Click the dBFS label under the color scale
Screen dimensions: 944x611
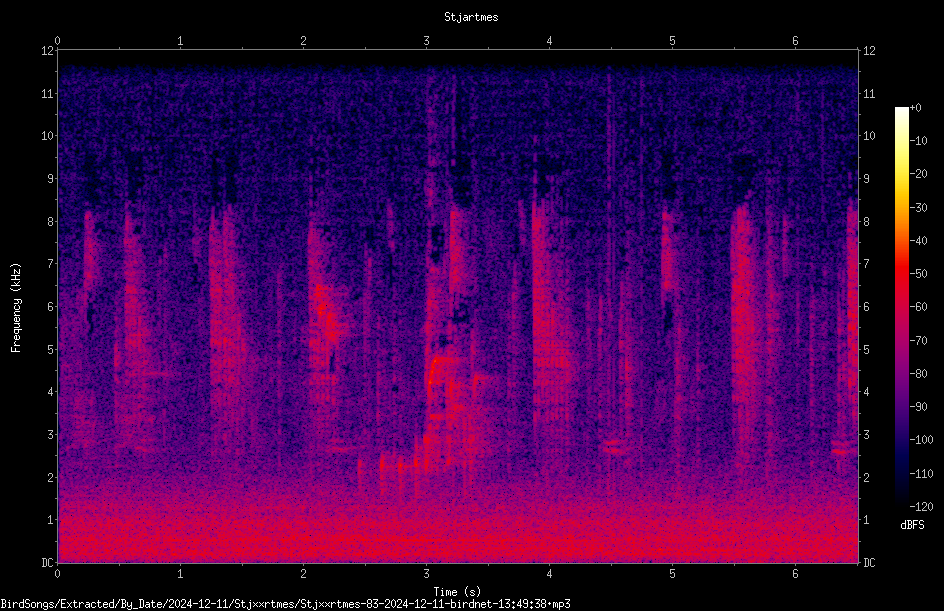tap(912, 525)
